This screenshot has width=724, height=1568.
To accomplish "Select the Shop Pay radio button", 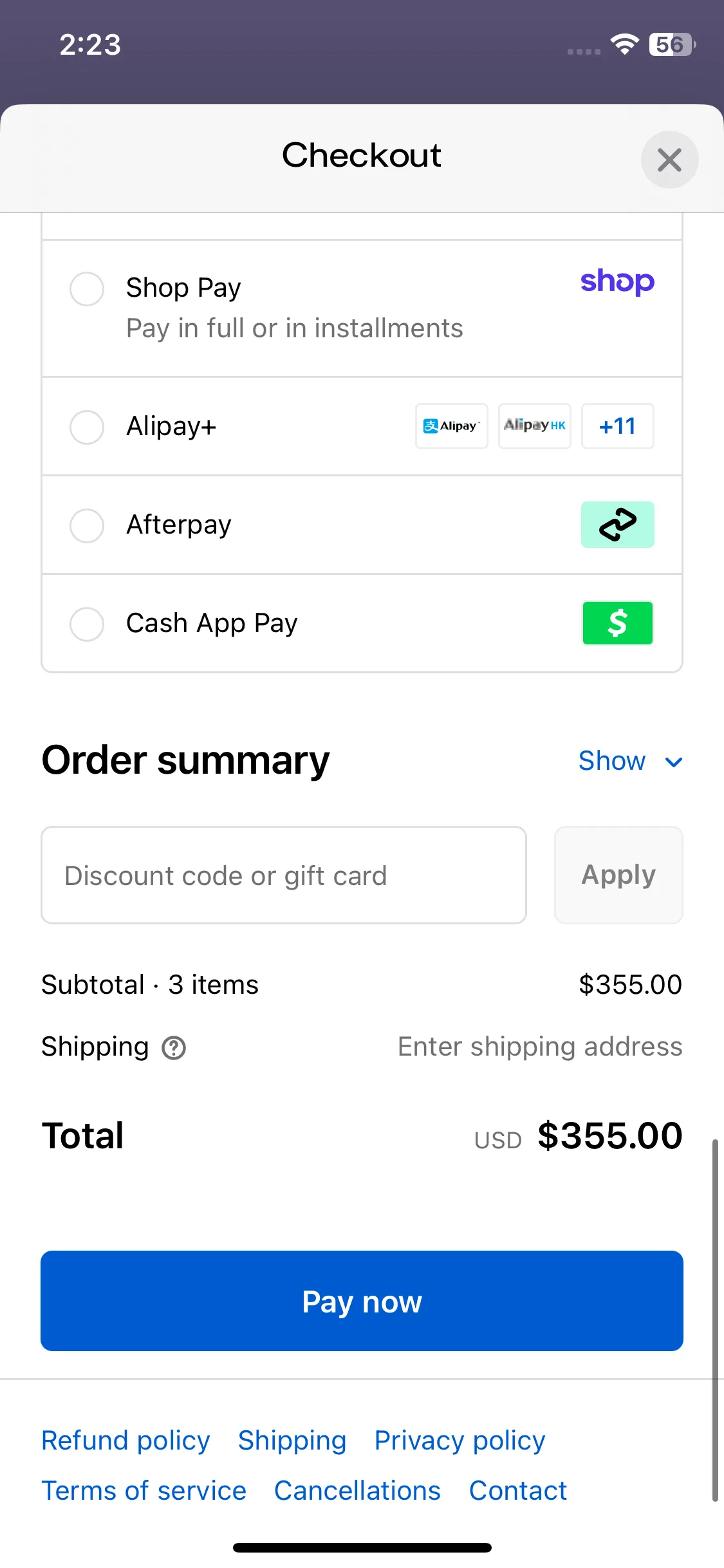I will pyautogui.click(x=87, y=288).
